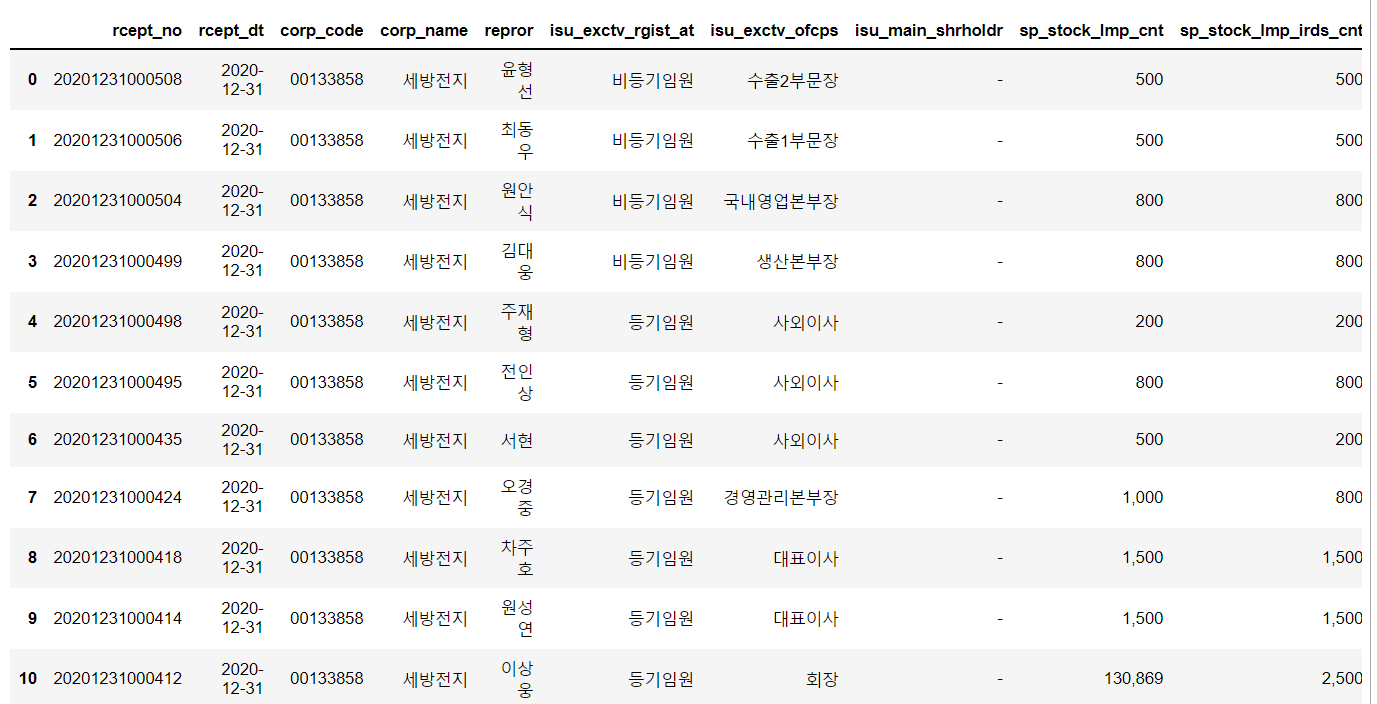The height and width of the screenshot is (704, 1377).
Task: Click row index 0
Action: click(32, 79)
